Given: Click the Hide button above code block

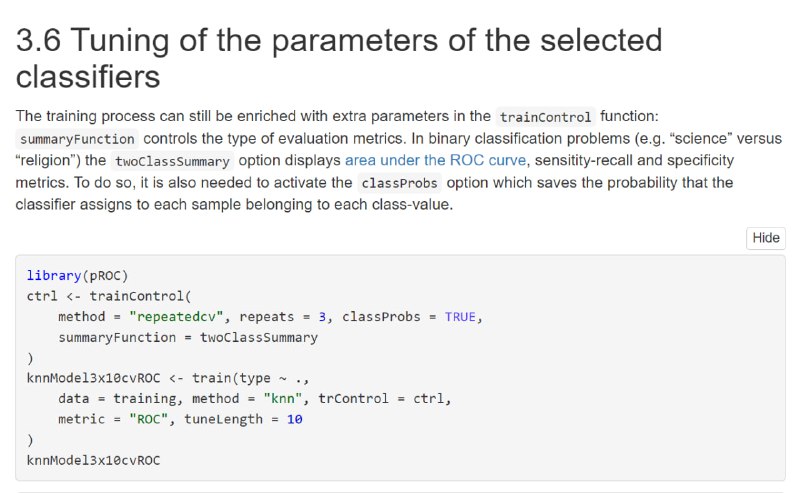Looking at the screenshot, I should tap(765, 238).
